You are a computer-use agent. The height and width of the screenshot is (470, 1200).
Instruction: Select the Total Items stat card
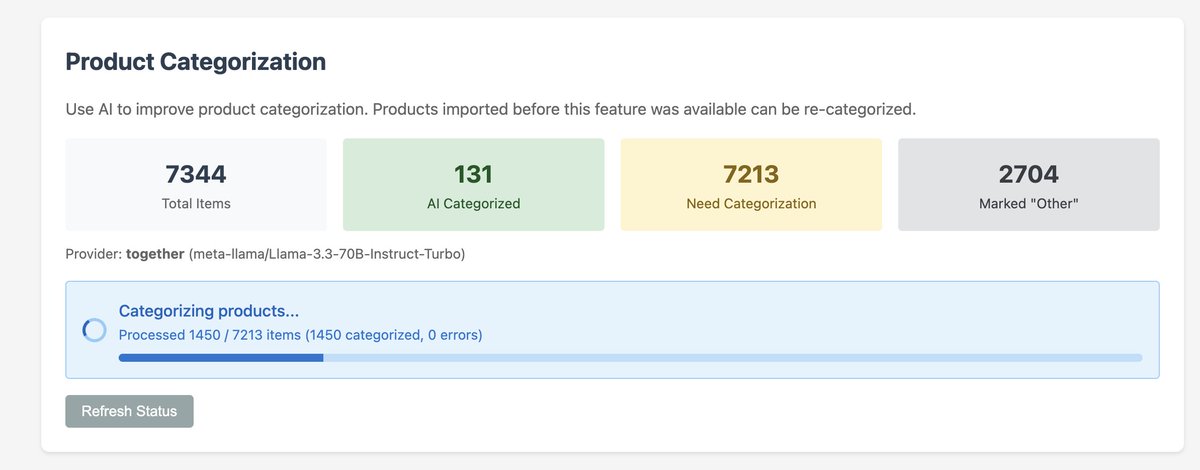pos(196,185)
